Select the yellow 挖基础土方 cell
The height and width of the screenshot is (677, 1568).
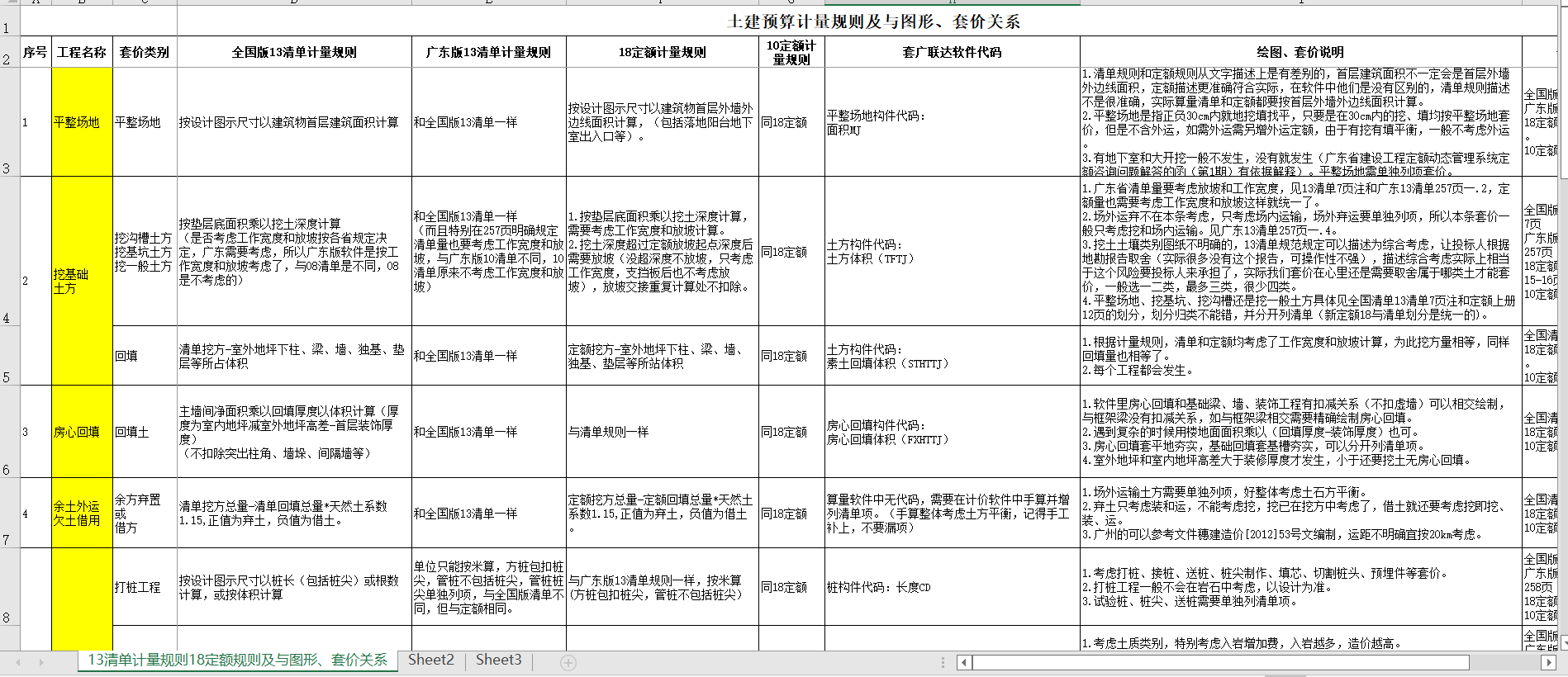(82, 281)
